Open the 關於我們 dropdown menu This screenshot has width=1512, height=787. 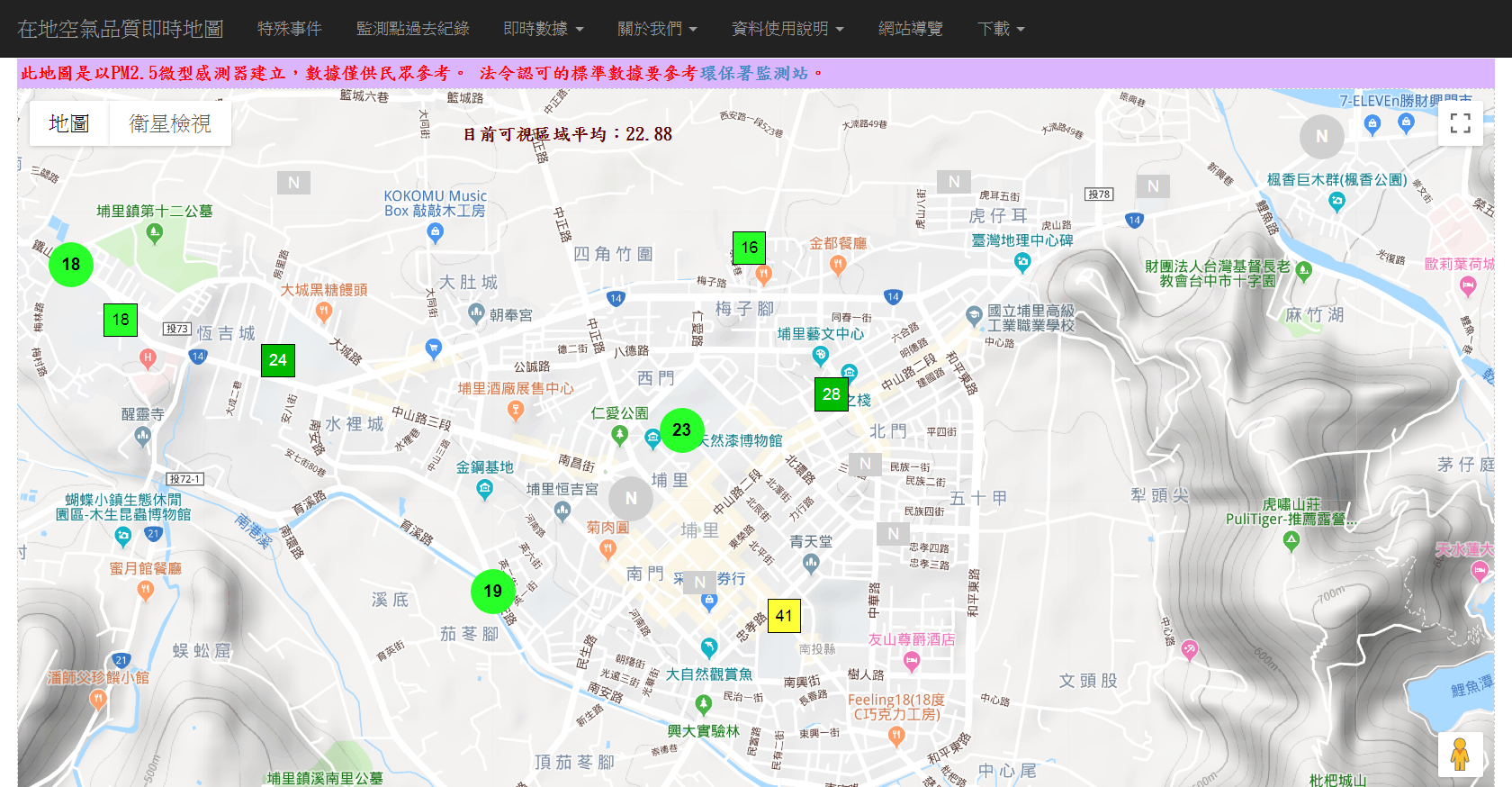tap(657, 29)
